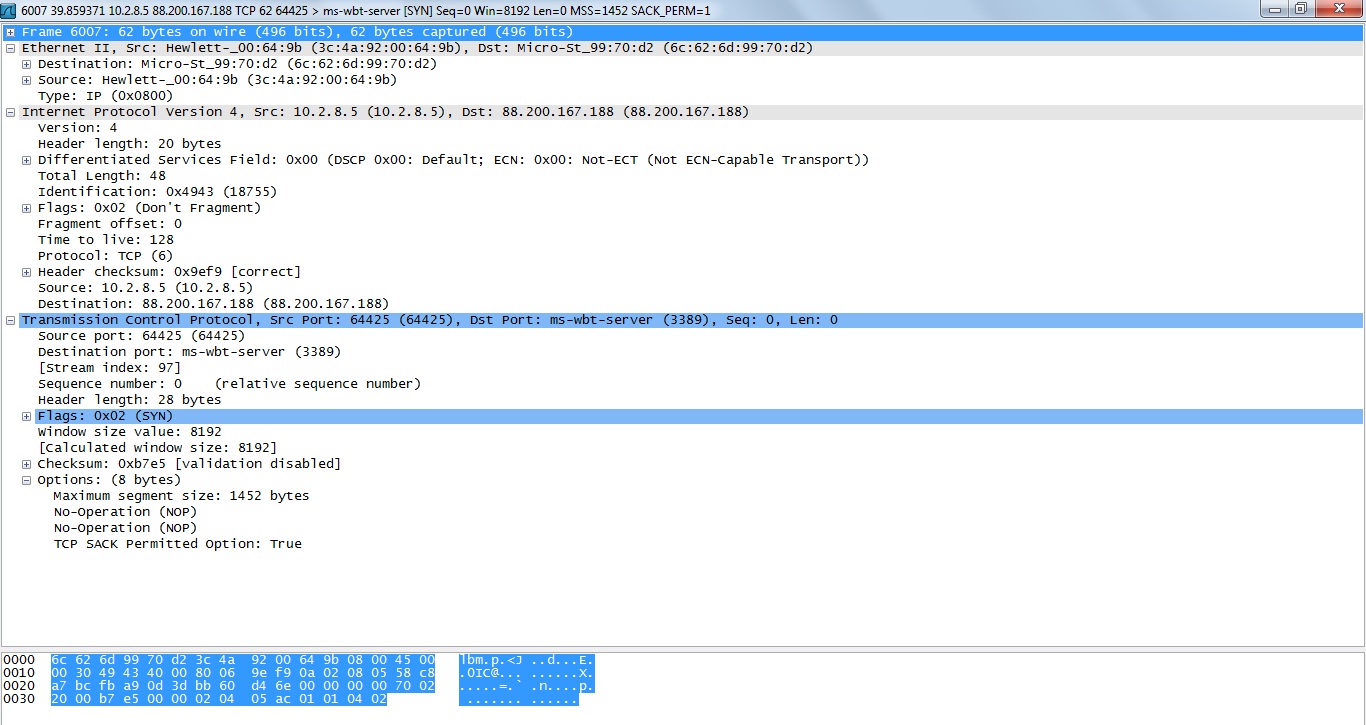Expand the Ethernet Destination Micro-St_99:70:d2 node

pyautogui.click(x=26, y=64)
